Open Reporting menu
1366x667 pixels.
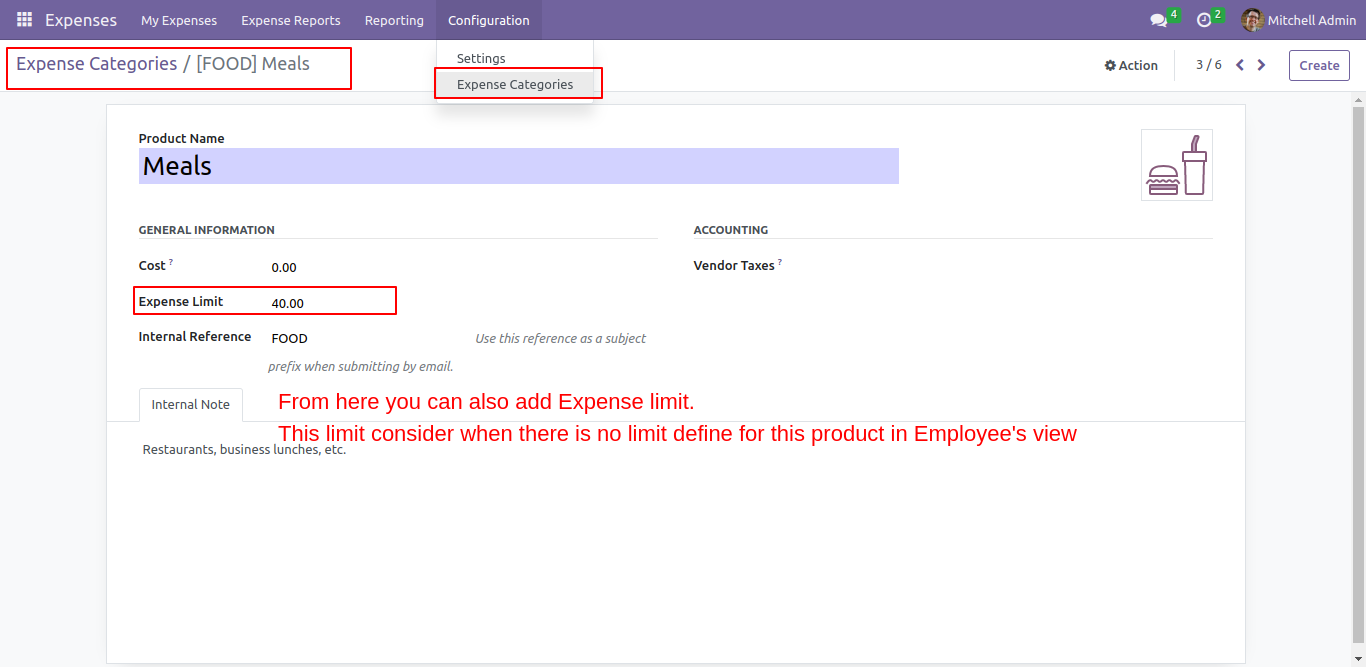tap(394, 20)
